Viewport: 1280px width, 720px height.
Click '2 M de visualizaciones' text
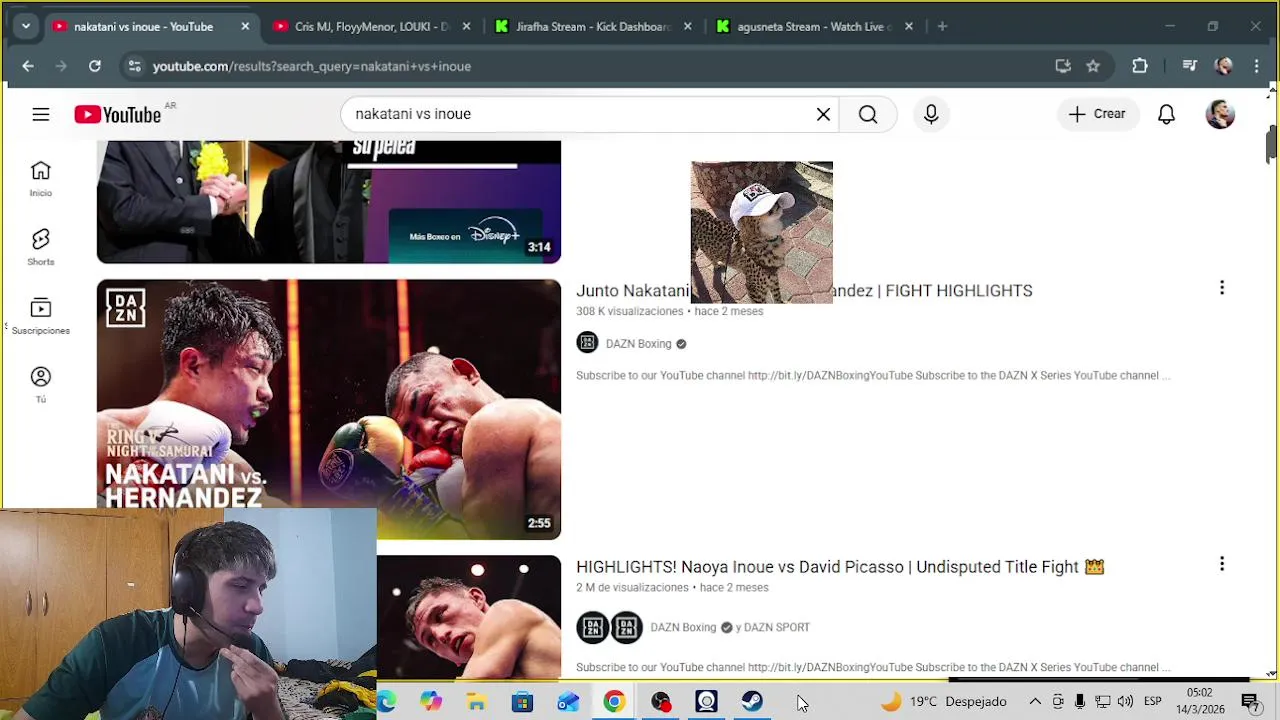[632, 587]
